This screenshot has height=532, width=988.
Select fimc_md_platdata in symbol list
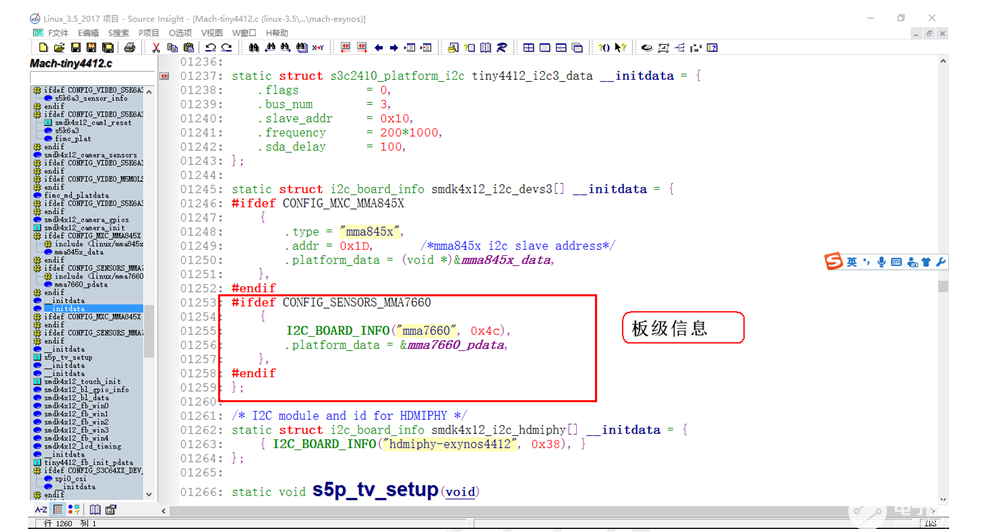point(76,195)
